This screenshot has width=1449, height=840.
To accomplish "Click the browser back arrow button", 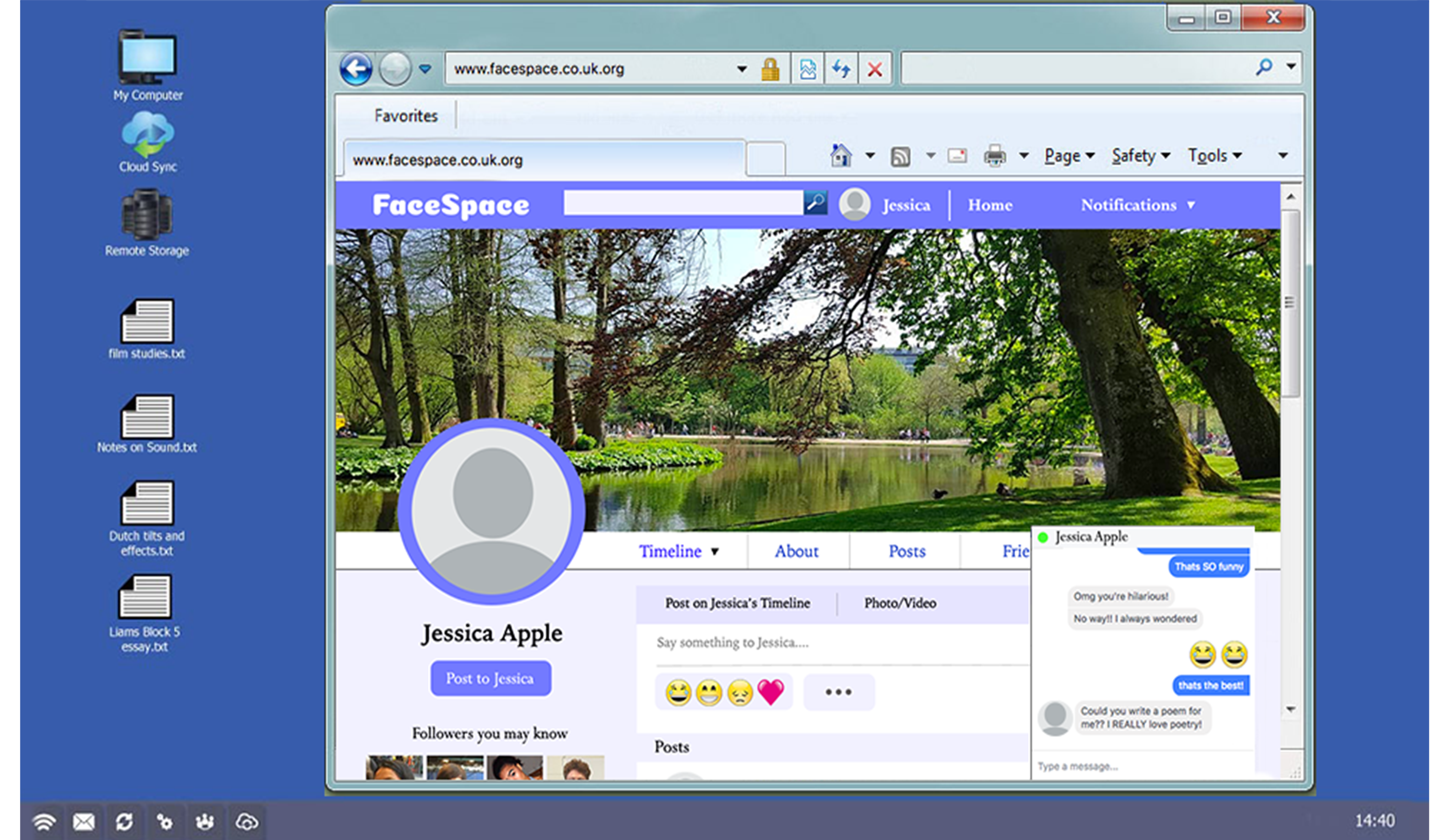I will (x=355, y=69).
